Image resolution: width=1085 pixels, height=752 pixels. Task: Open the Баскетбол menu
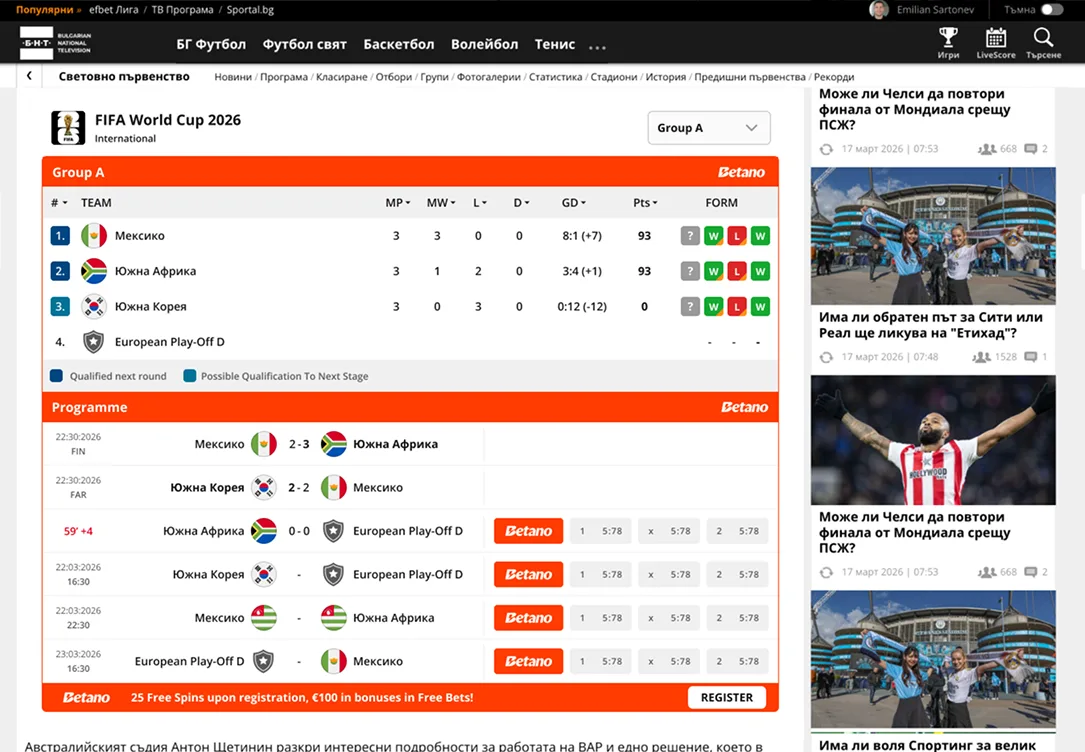pyautogui.click(x=399, y=44)
